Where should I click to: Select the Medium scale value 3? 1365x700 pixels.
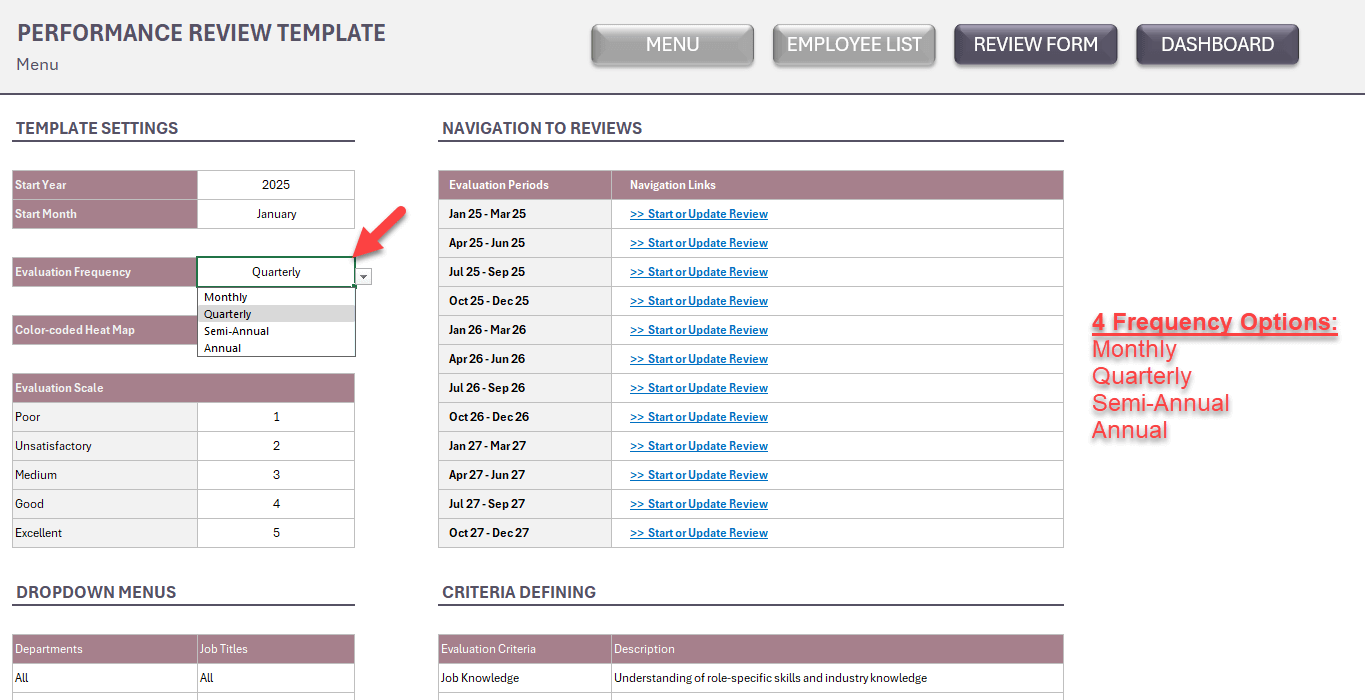(x=276, y=475)
